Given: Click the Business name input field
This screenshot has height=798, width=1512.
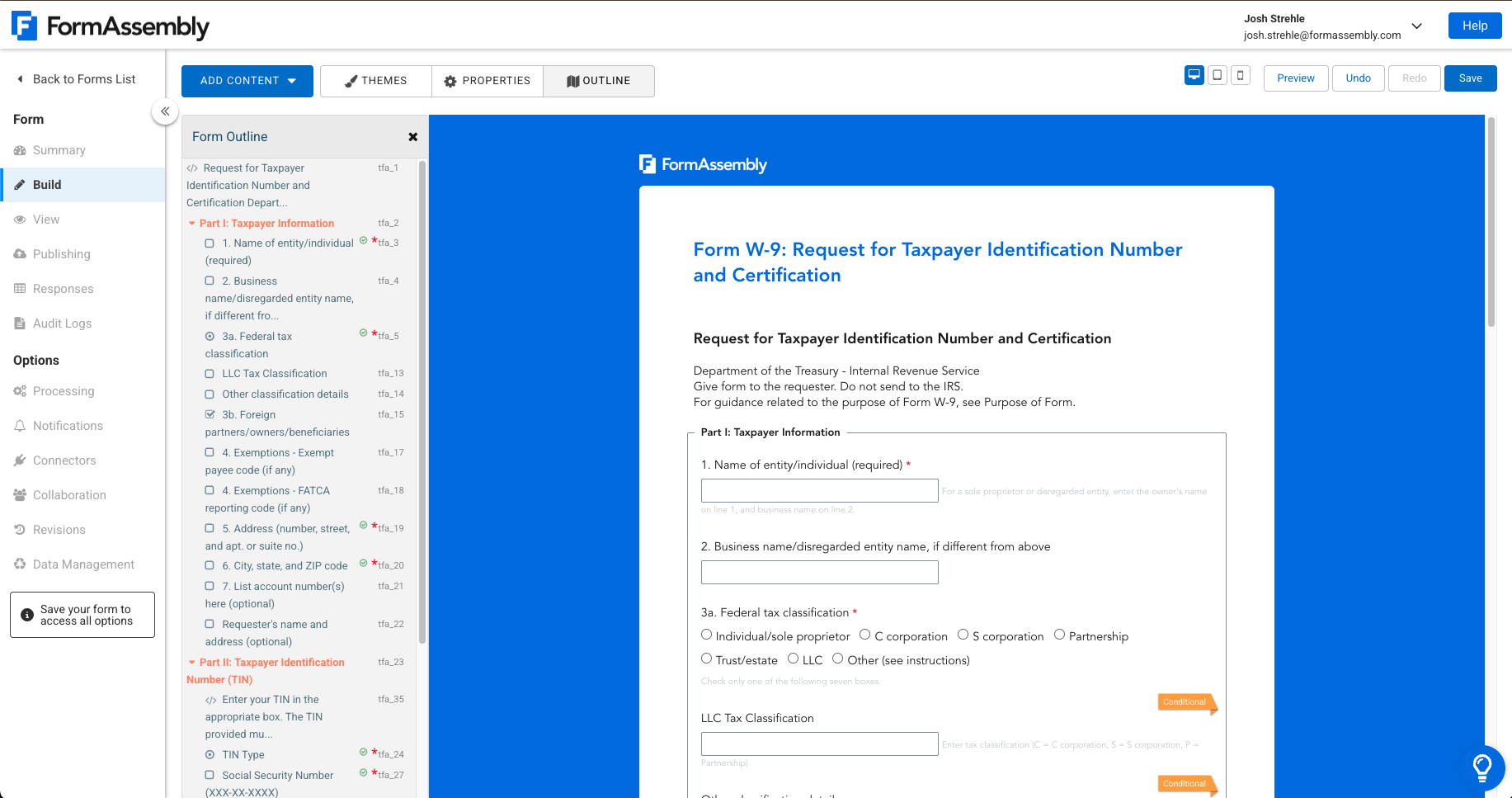Looking at the screenshot, I should tap(819, 572).
